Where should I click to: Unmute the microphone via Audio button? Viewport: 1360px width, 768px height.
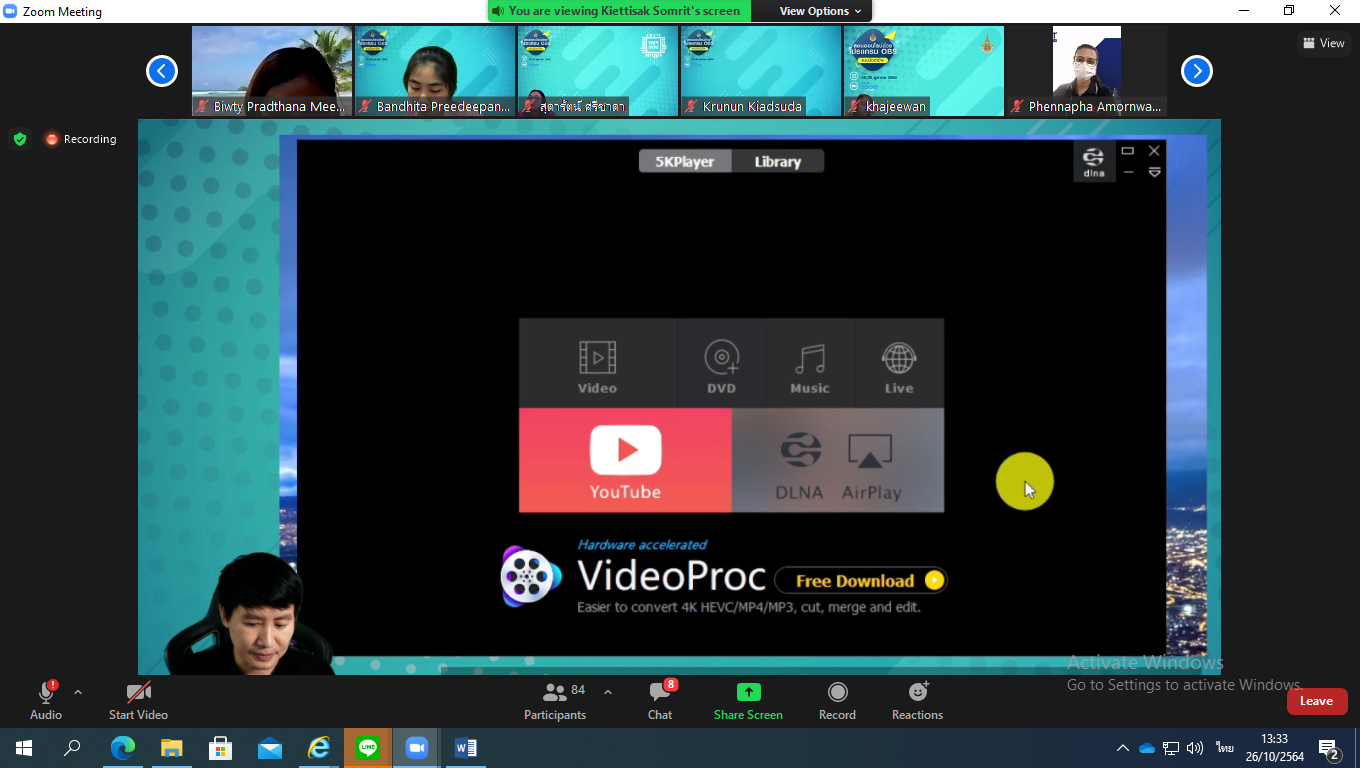tap(46, 701)
